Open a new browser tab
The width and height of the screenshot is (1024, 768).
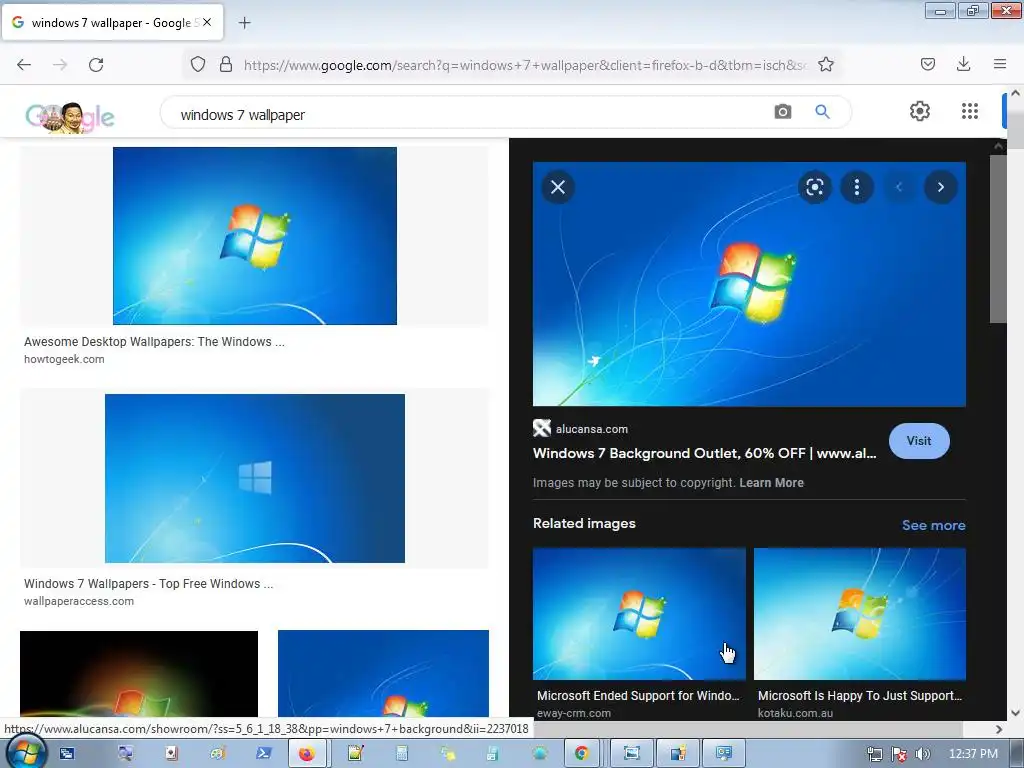click(x=244, y=23)
